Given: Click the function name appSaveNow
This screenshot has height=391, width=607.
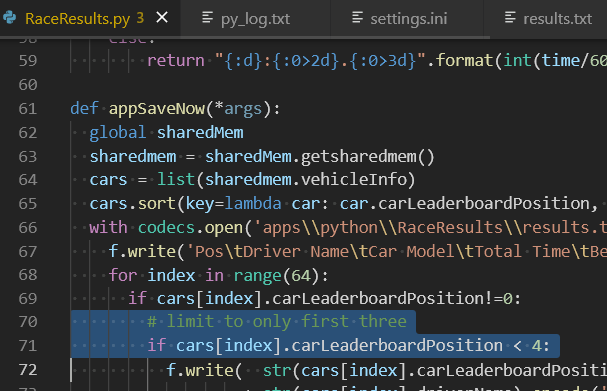Looking at the screenshot, I should coord(156,108).
